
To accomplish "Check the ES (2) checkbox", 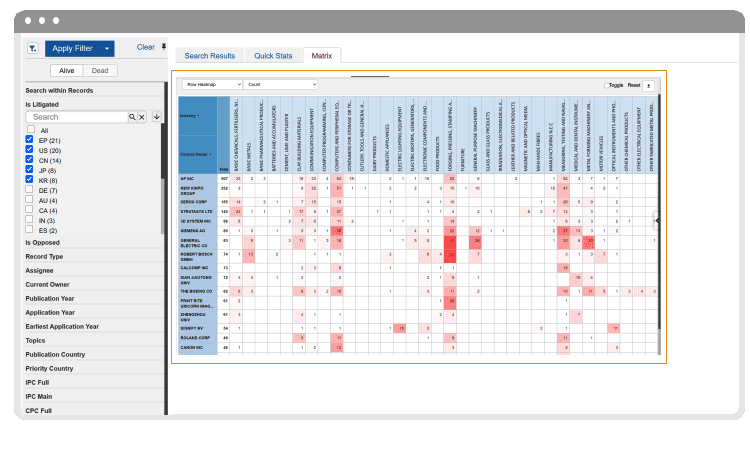I will 30,230.
